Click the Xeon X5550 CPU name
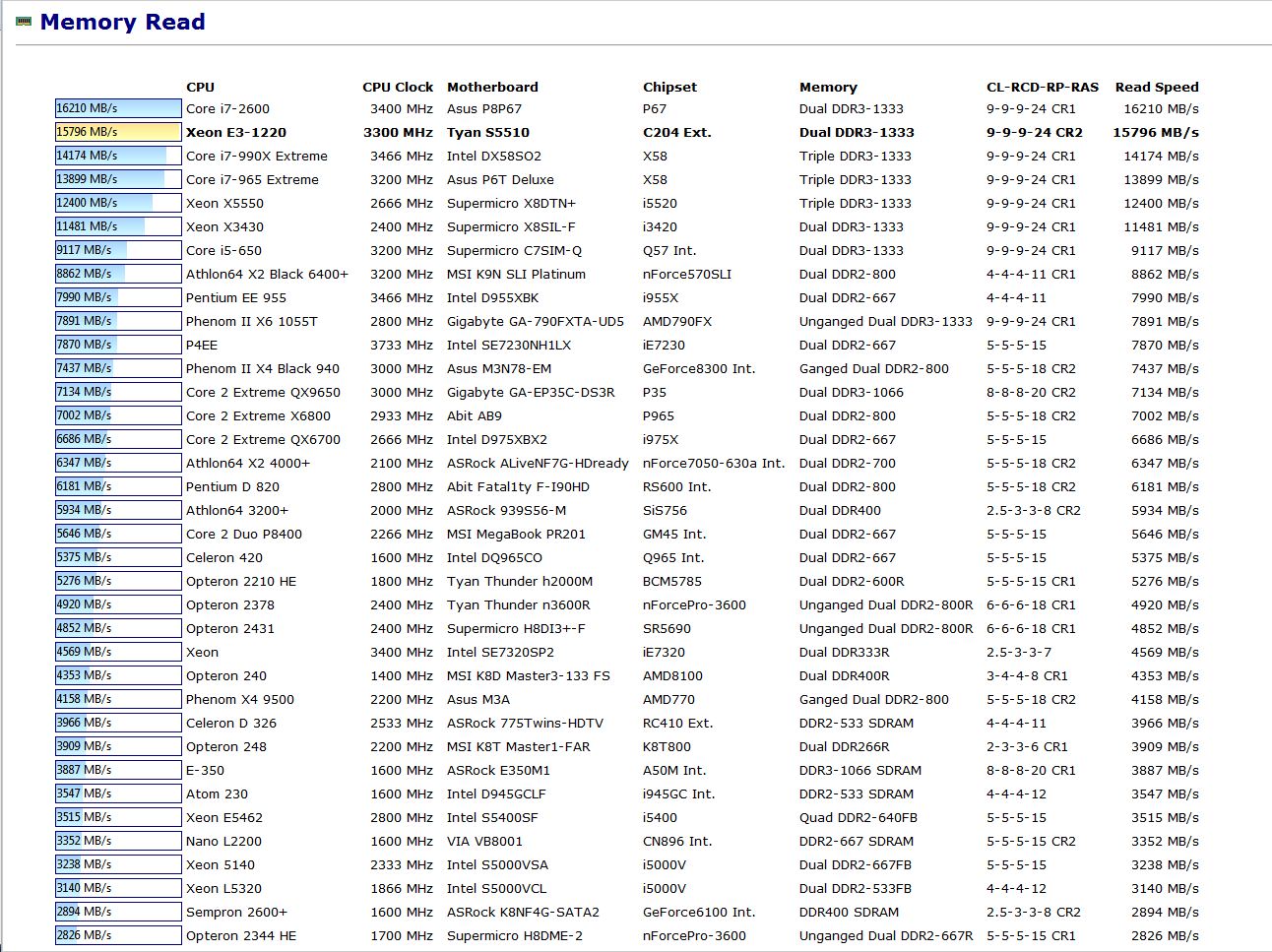The image size is (1272, 952). [224, 204]
